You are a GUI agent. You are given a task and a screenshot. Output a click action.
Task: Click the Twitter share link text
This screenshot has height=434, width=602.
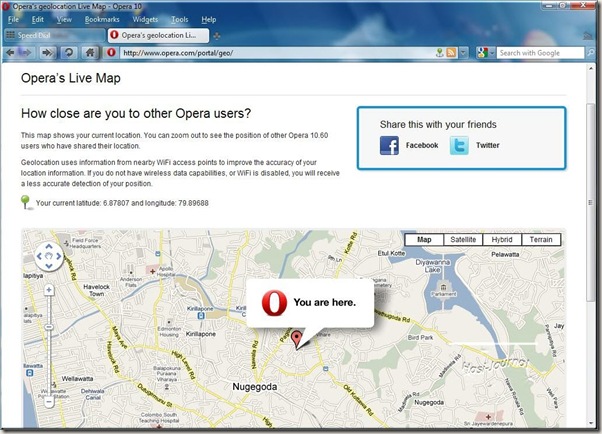(x=488, y=145)
